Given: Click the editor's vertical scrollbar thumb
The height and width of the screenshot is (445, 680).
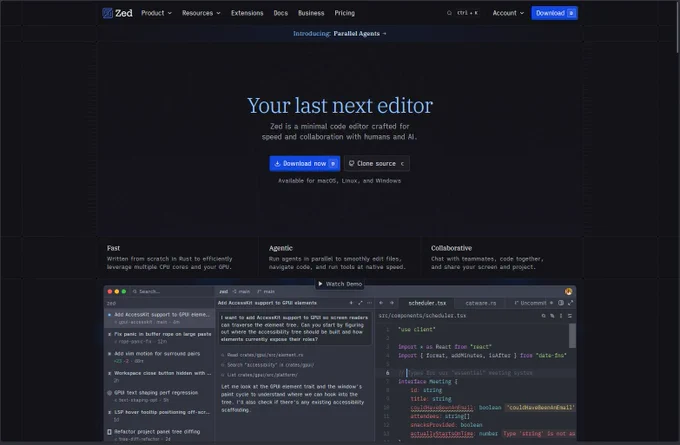Looking at the screenshot, I should (x=572, y=335).
